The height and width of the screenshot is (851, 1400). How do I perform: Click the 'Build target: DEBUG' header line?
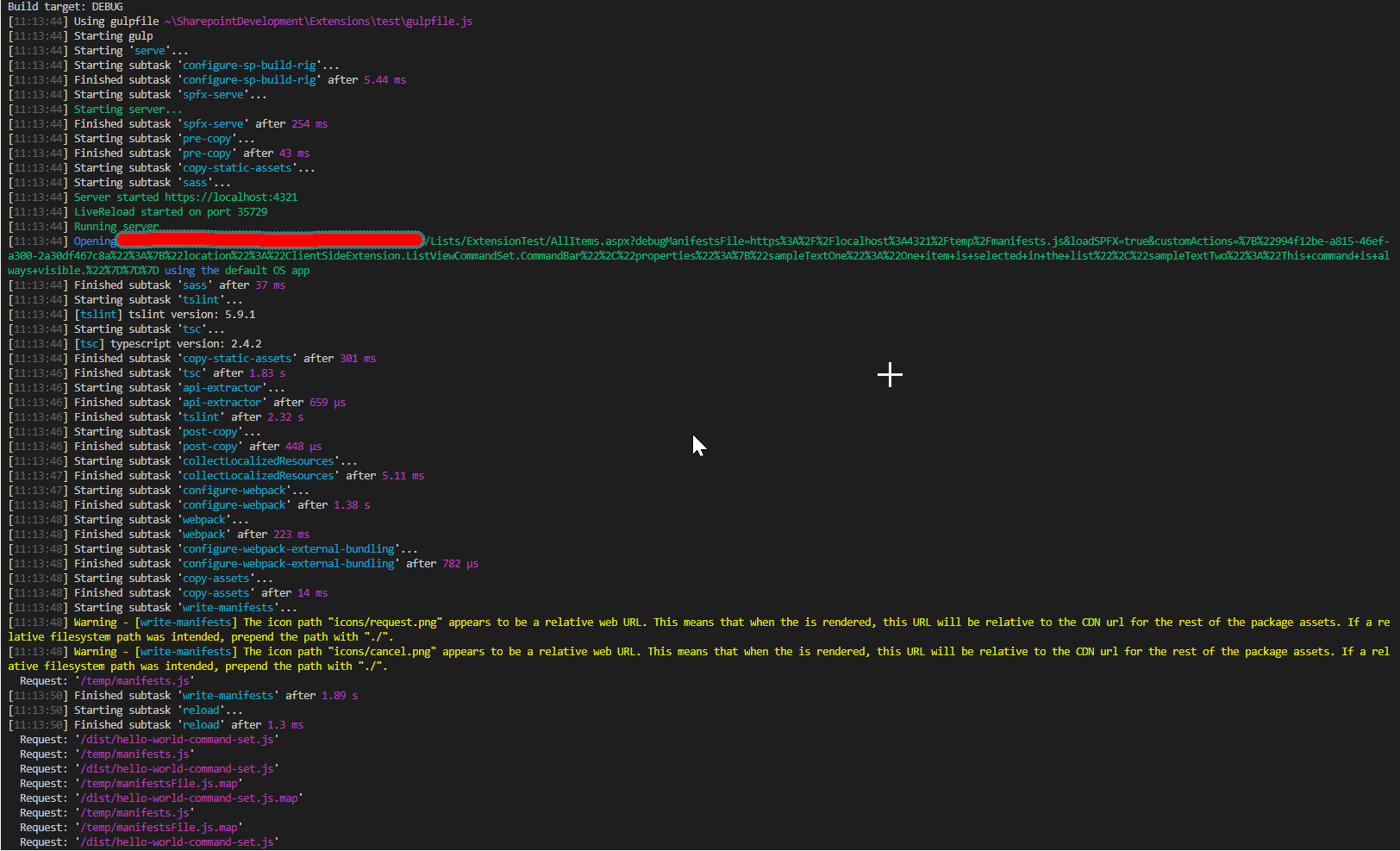point(62,6)
